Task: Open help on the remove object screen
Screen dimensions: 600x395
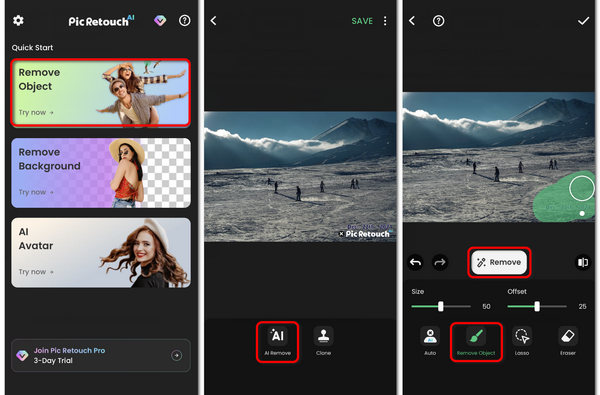Action: click(439, 21)
